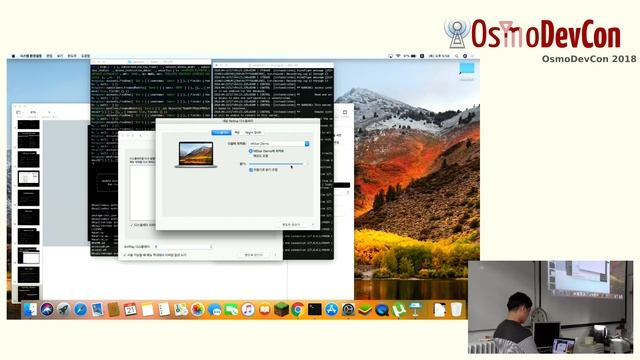Select the highlighted Display tab
The height and width of the screenshot is (360, 640).
coord(221,133)
